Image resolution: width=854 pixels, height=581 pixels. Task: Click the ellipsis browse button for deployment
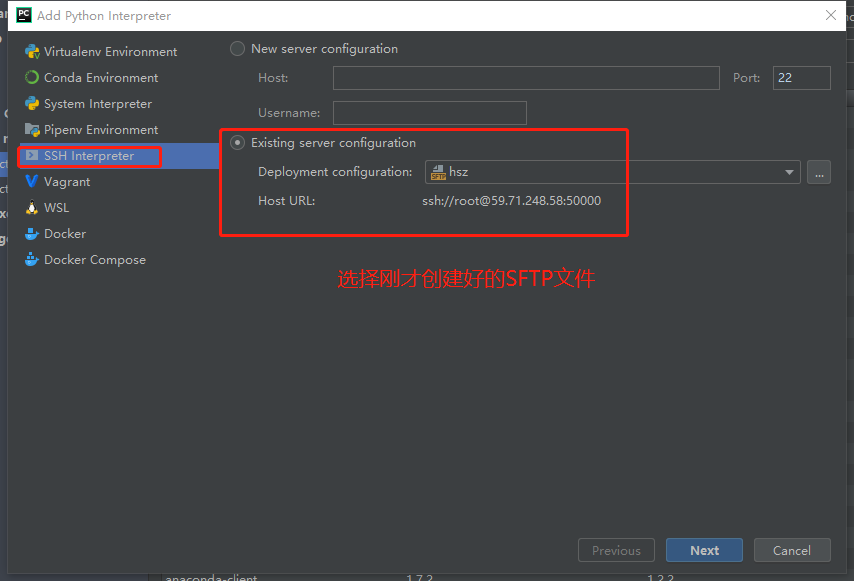pyautogui.click(x=819, y=172)
